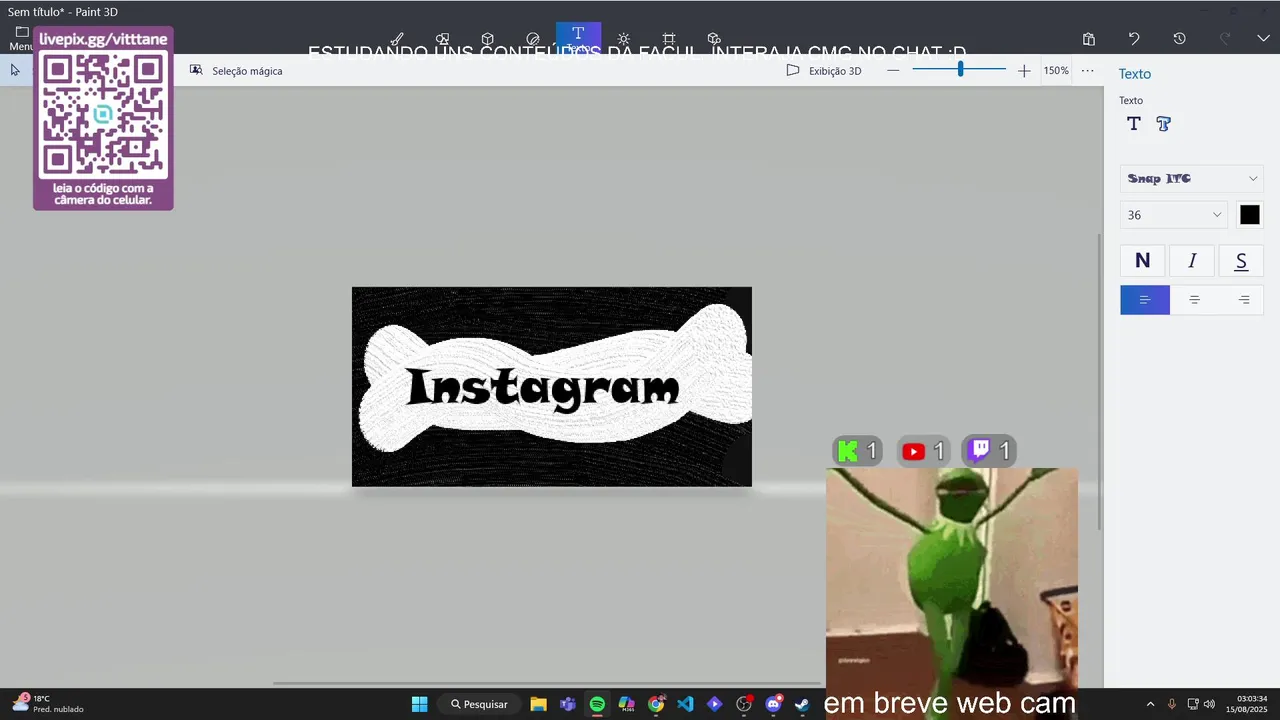Select the 2D text option

1133,124
